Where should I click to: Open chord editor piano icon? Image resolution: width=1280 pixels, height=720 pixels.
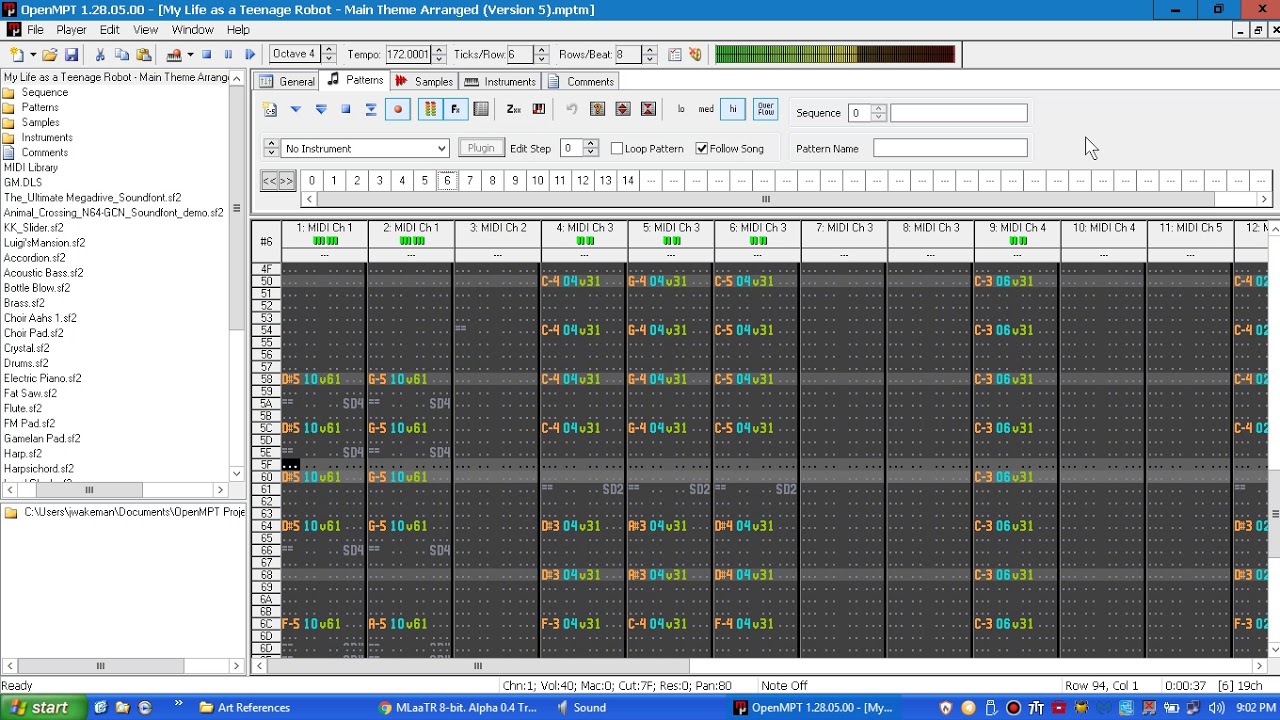point(539,110)
